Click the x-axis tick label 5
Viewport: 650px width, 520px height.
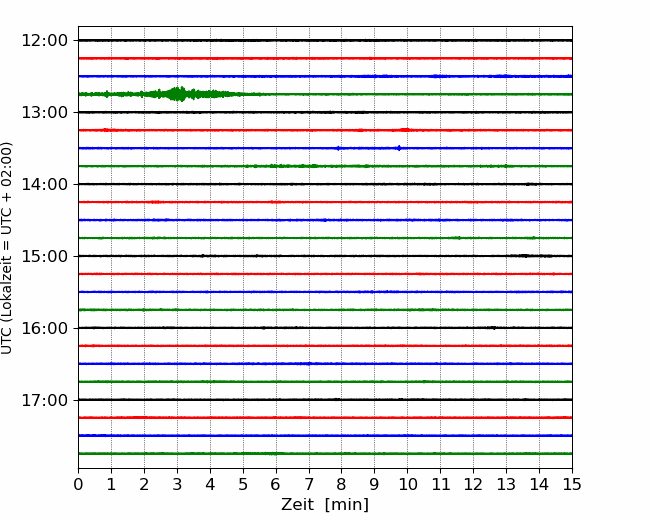[x=243, y=484]
